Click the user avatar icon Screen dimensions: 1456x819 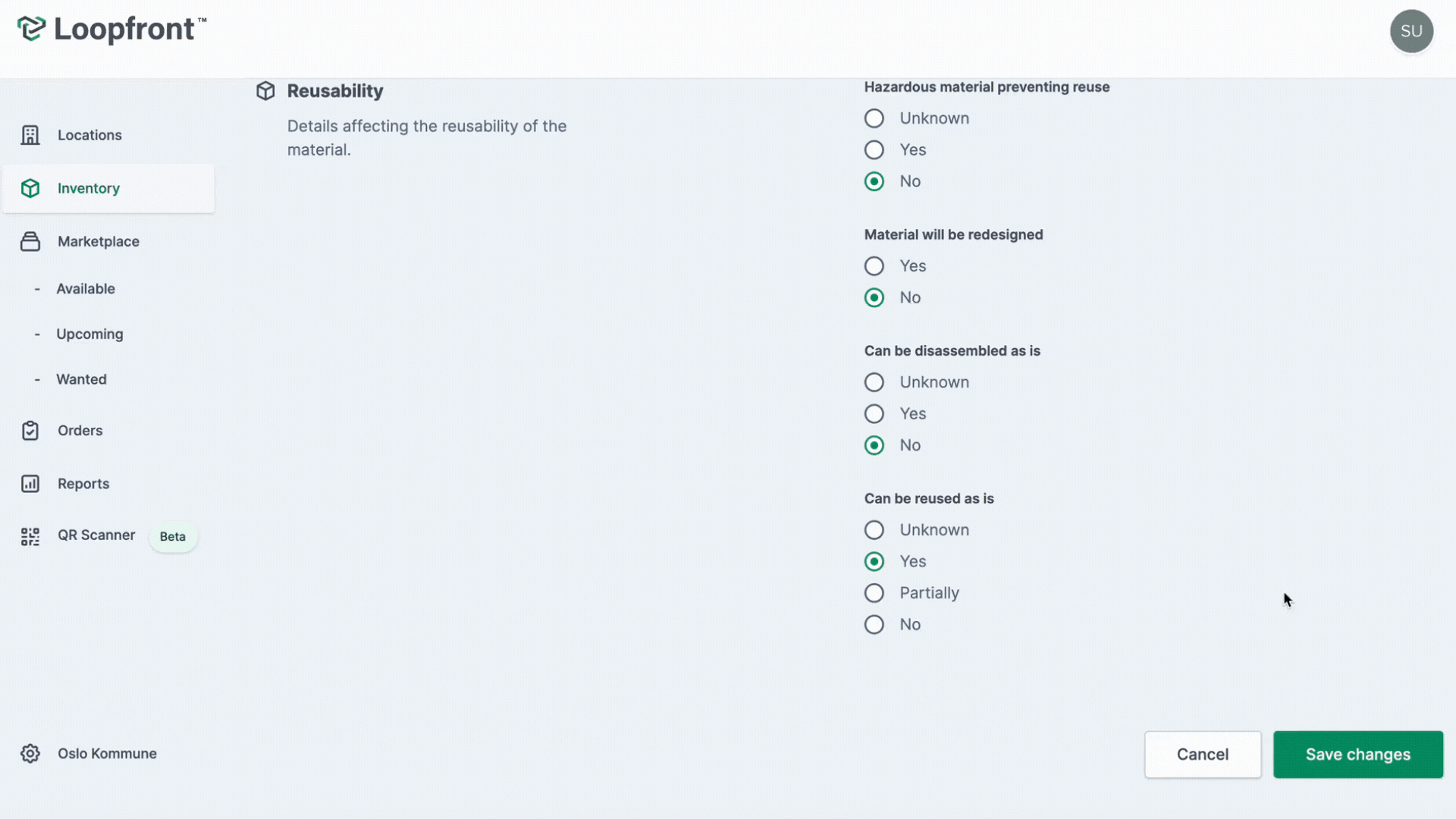[1411, 31]
